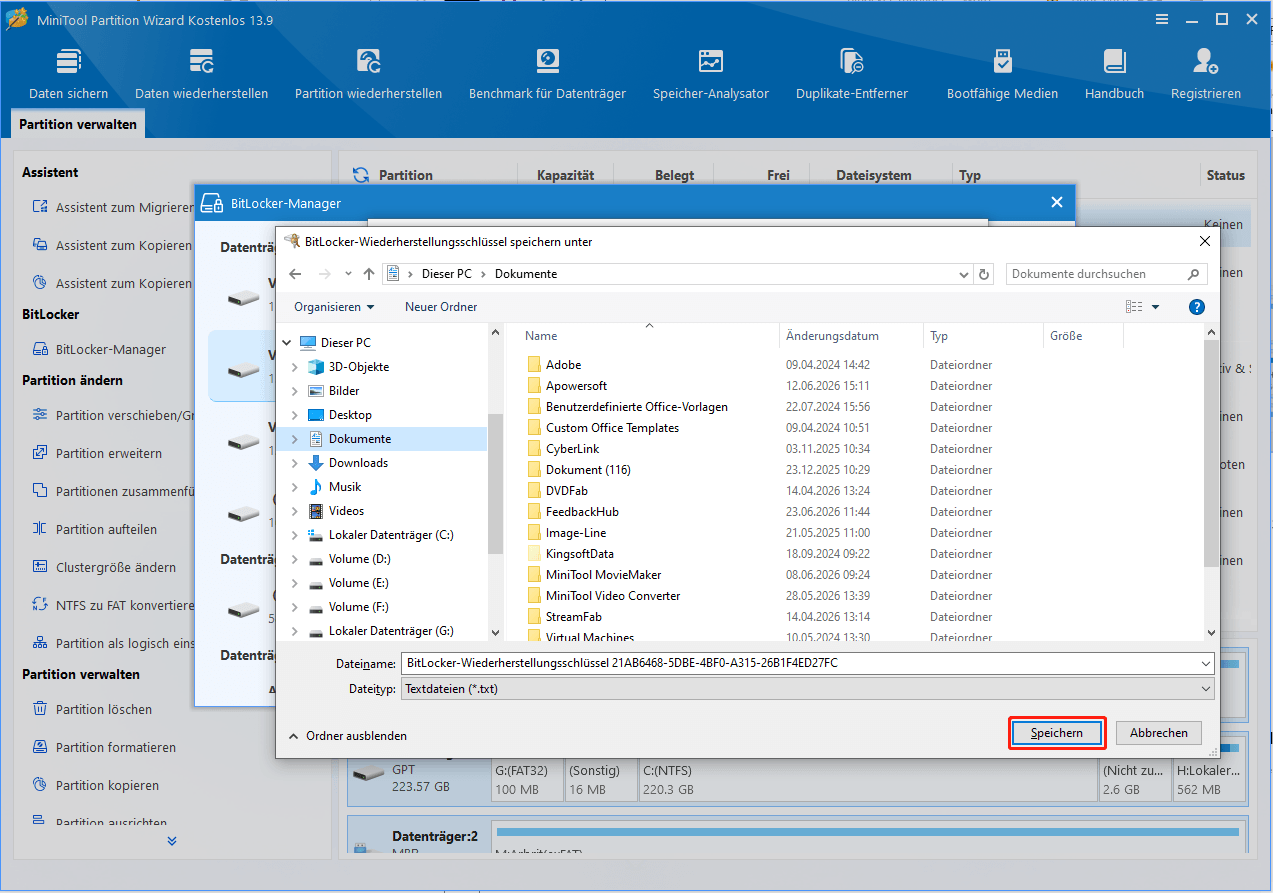Click search magnifier in Dokumente durchsuchen

1193,274
